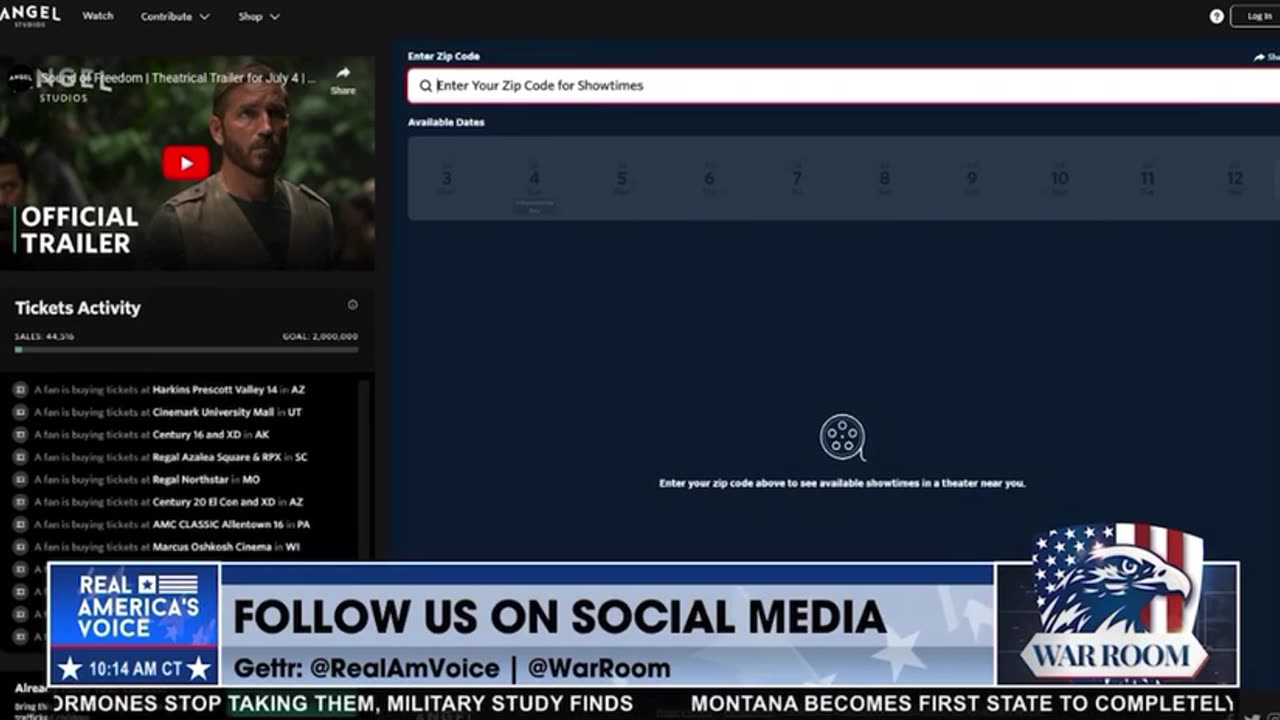
Task: Click the ticket icon for Century 16 and XD
Action: tap(20, 435)
